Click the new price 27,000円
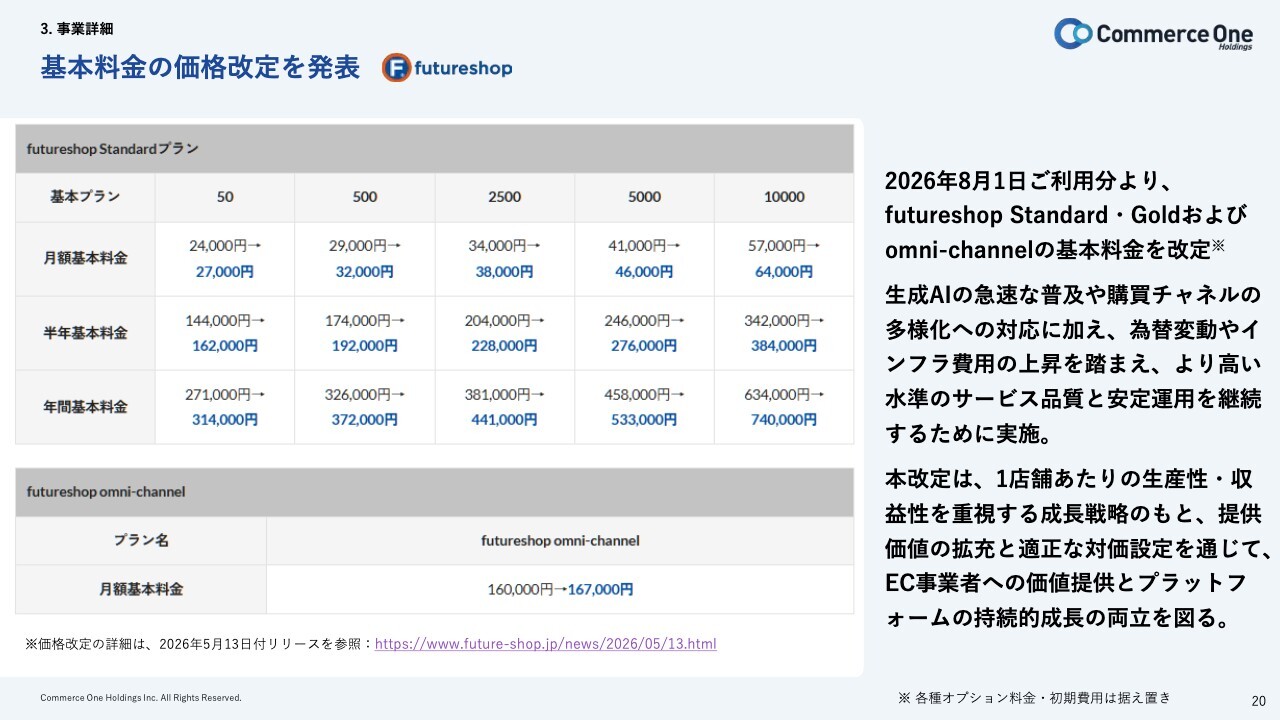Screen dimensions: 1280x720 [x=225, y=271]
